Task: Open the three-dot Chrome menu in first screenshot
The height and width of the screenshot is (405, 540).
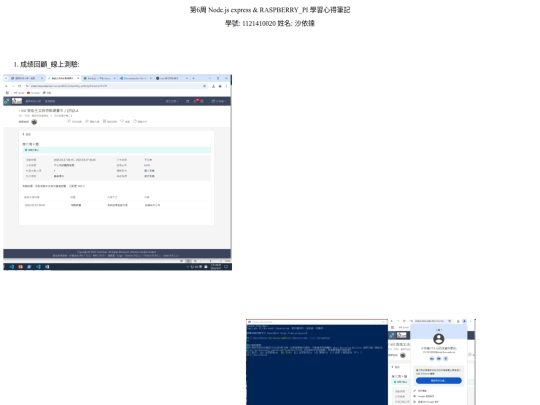Action: click(x=226, y=86)
